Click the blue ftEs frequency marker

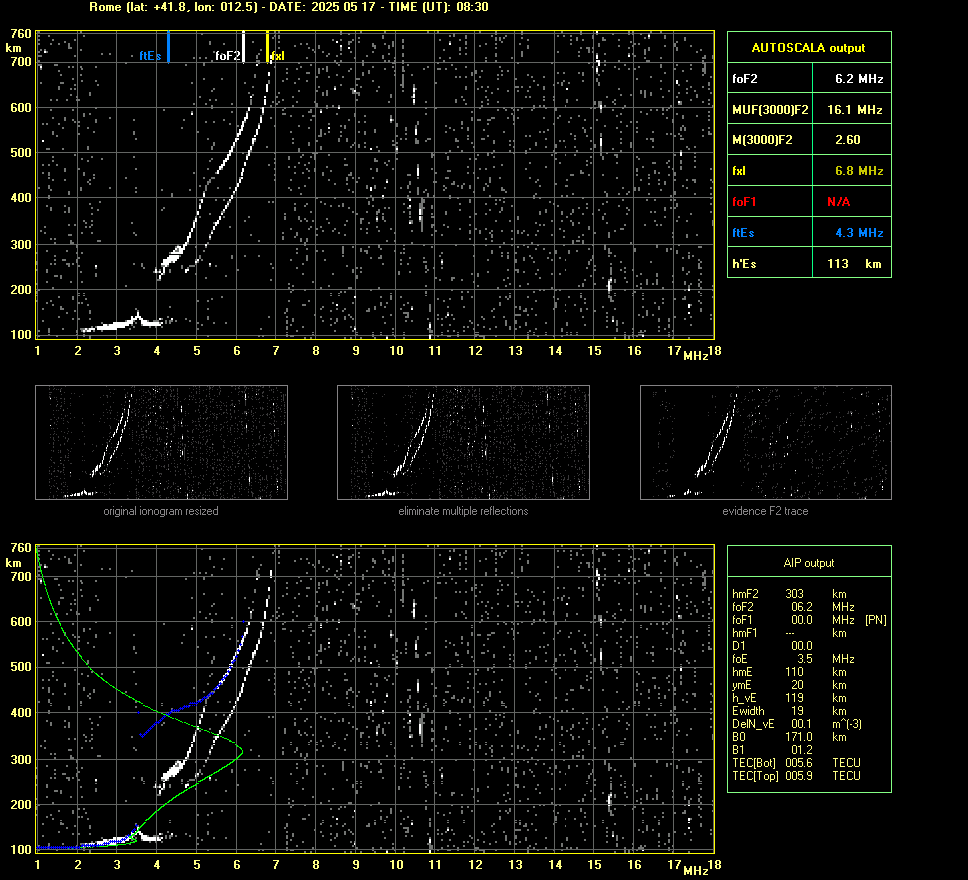pos(169,47)
